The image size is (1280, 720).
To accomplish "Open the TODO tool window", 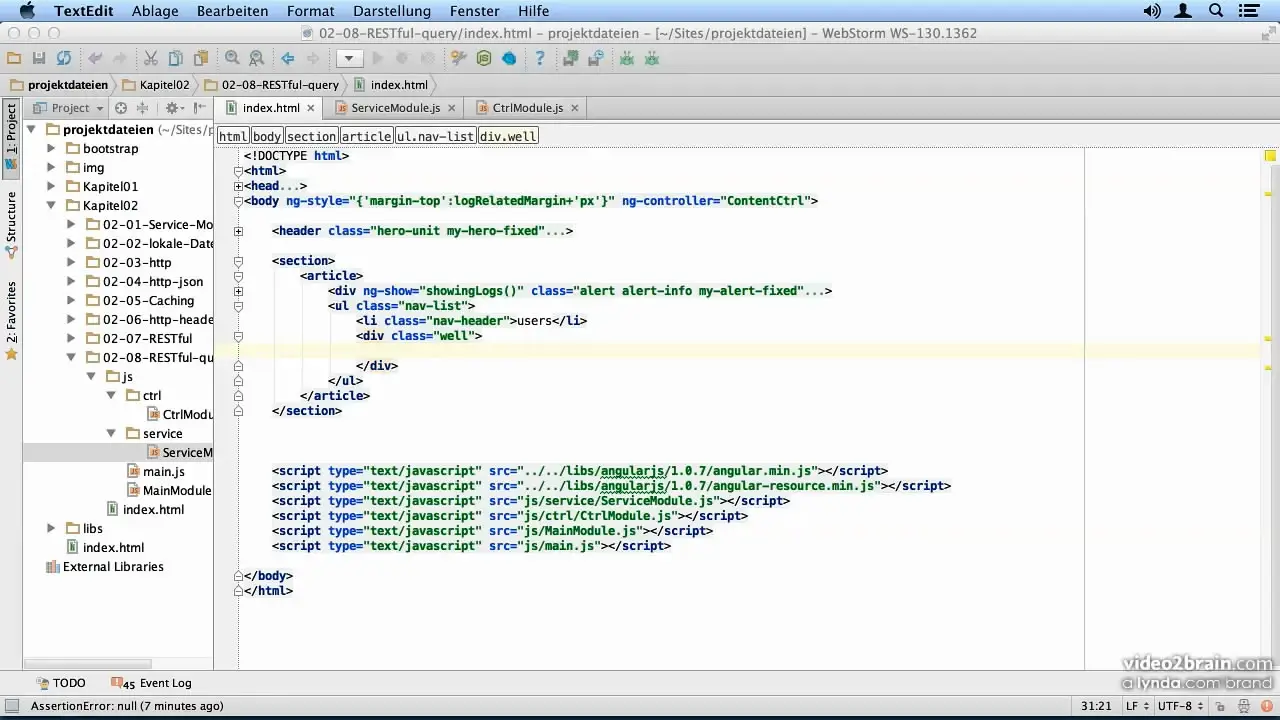I will 60,683.
